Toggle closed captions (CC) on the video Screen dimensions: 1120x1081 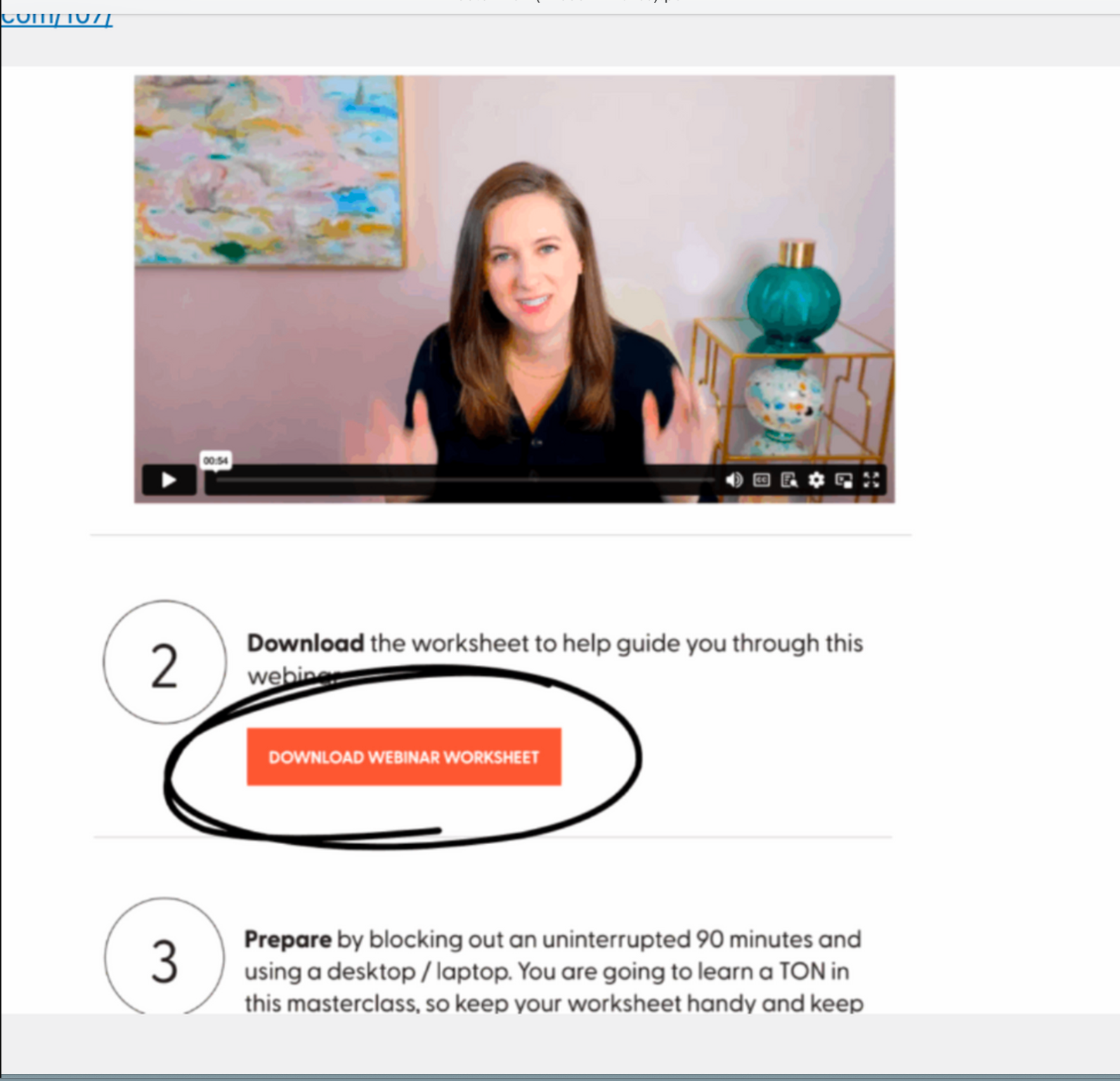click(761, 480)
